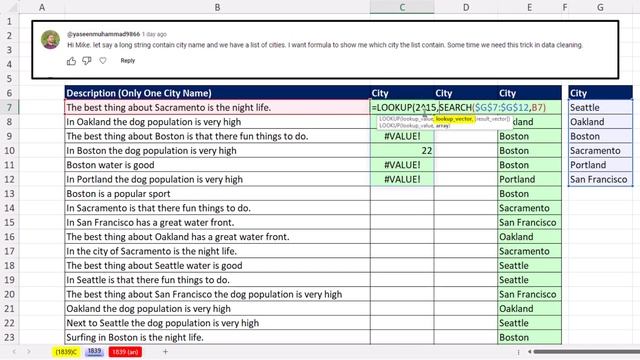The width and height of the screenshot is (640, 360).
Task: Click the #VALUE! cell in row 9
Action: [x=402, y=136]
